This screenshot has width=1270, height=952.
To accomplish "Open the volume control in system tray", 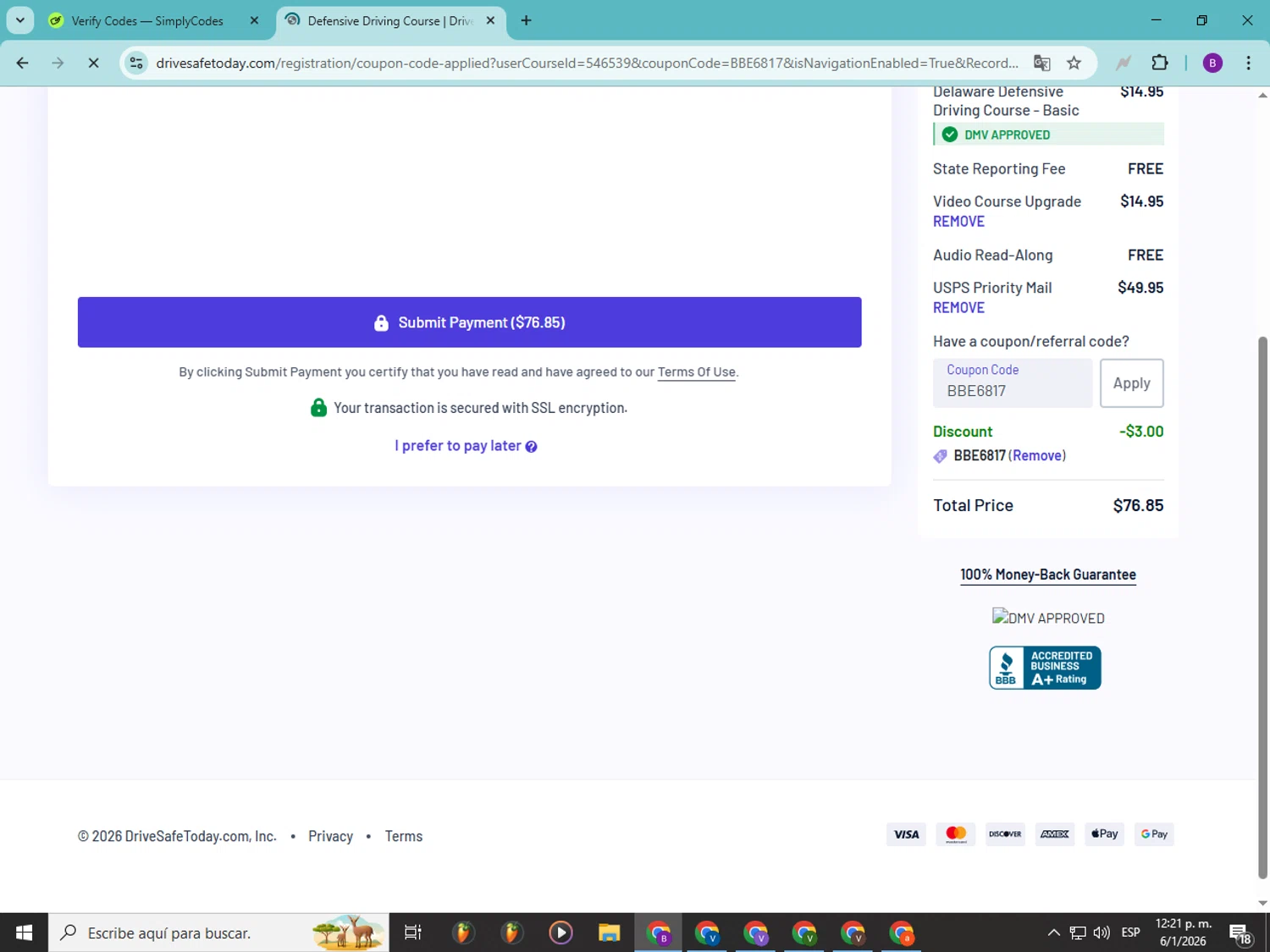I will pos(1102,933).
